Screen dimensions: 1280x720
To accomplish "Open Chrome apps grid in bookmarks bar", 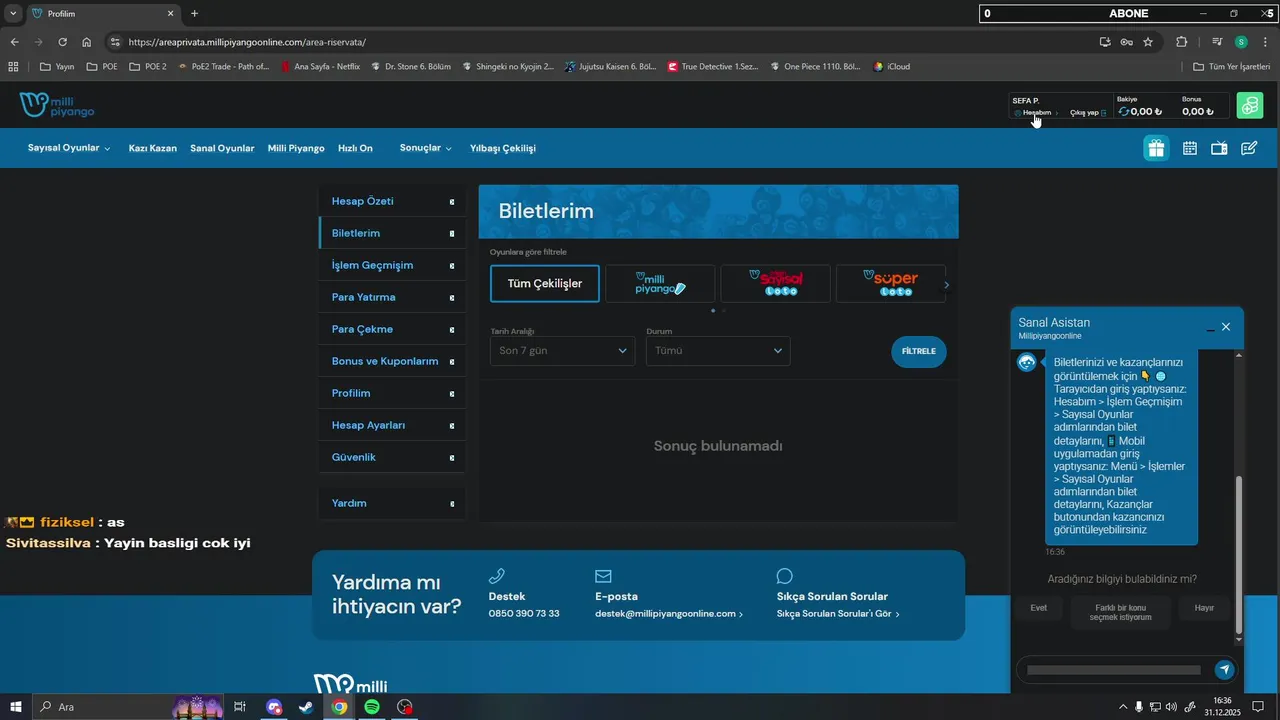I will click(x=13, y=67).
